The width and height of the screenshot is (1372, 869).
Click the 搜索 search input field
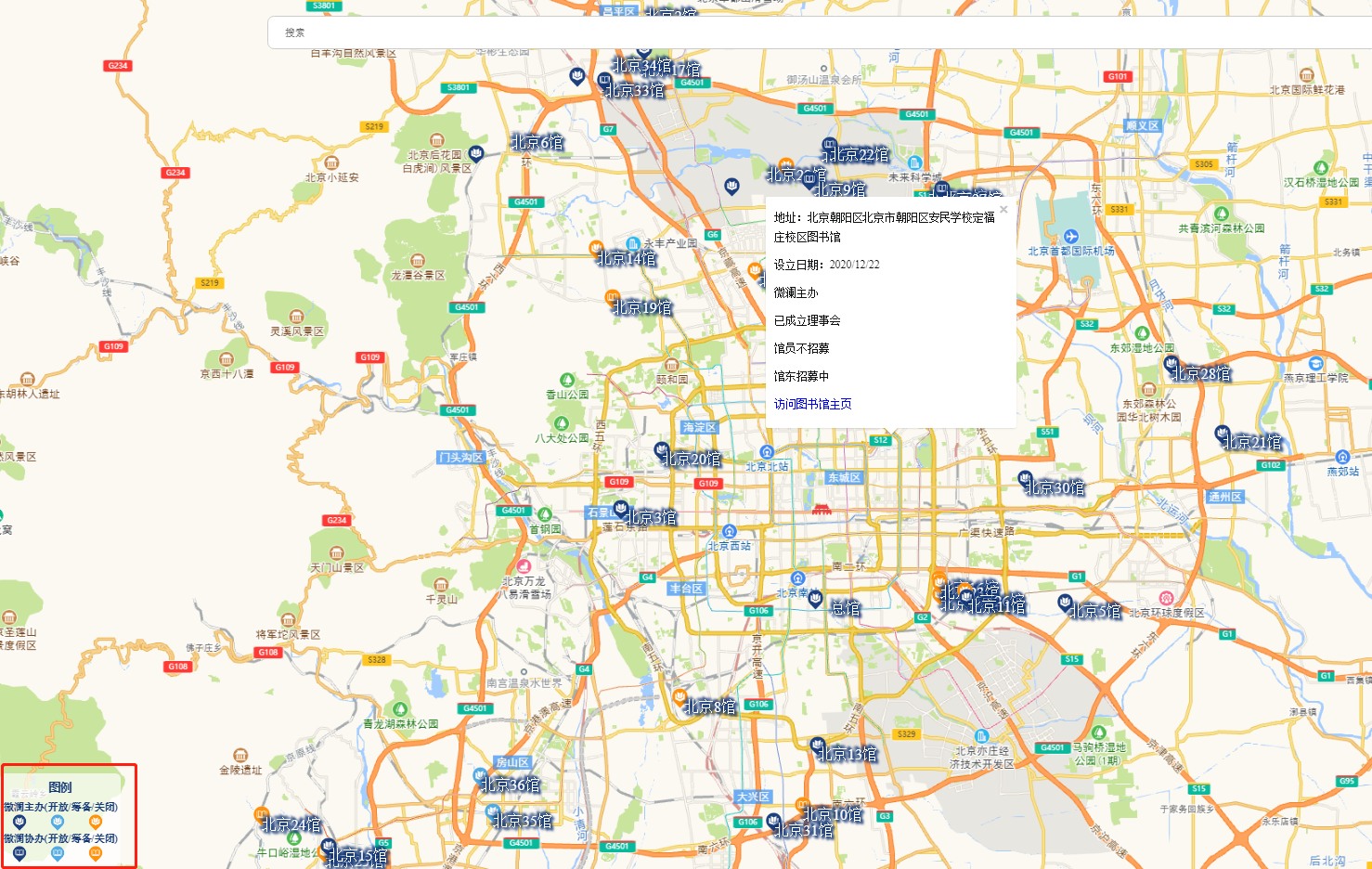(x=817, y=32)
